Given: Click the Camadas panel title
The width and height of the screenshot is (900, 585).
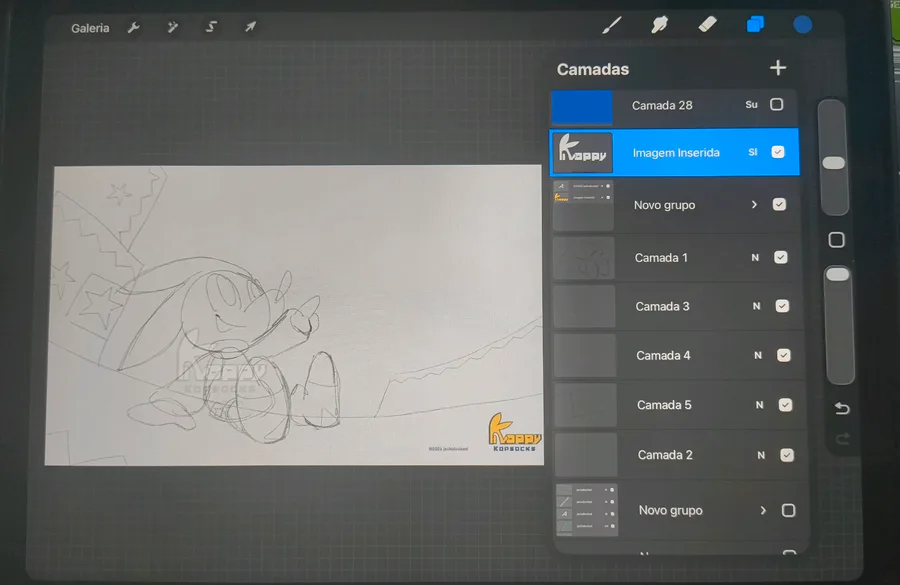Looking at the screenshot, I should (x=593, y=69).
